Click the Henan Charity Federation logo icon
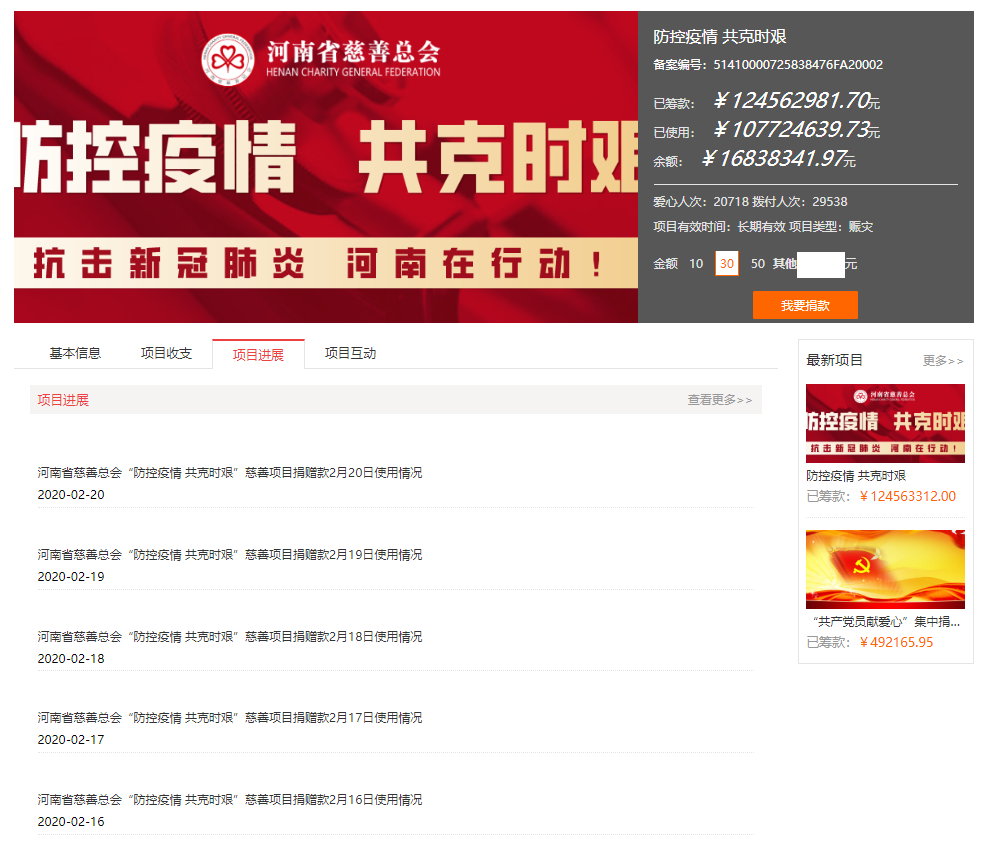Viewport: 992px width, 864px height. pos(228,60)
